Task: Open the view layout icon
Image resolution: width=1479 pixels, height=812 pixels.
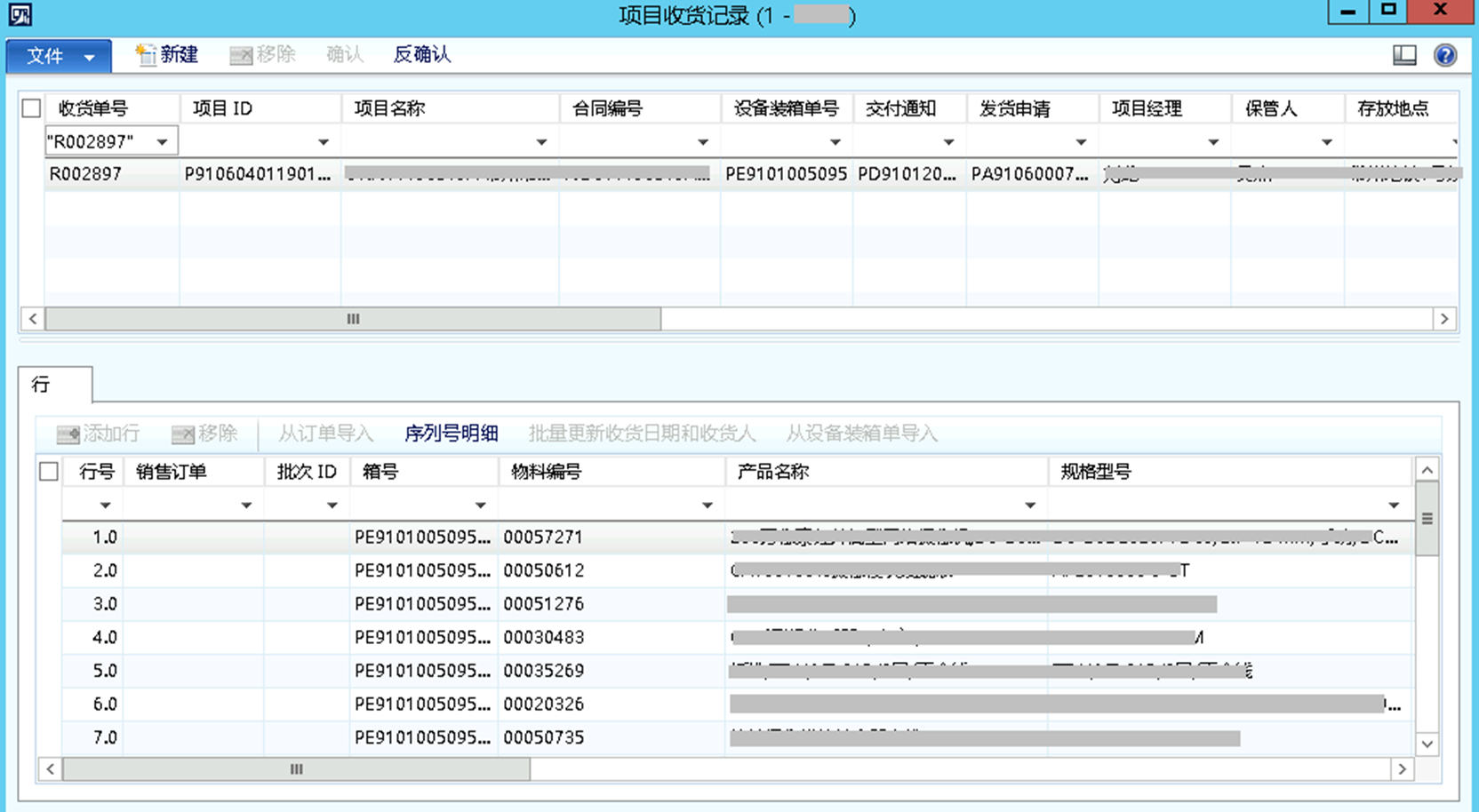Action: point(1404,55)
